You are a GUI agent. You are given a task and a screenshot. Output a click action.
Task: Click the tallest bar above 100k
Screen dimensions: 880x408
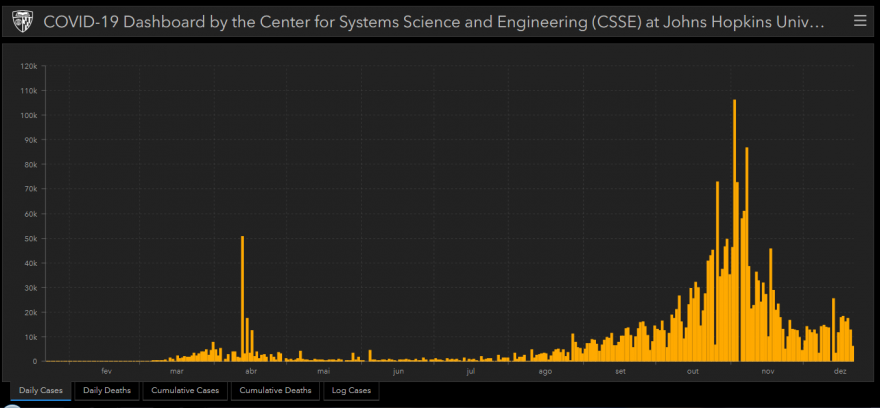coord(734,231)
